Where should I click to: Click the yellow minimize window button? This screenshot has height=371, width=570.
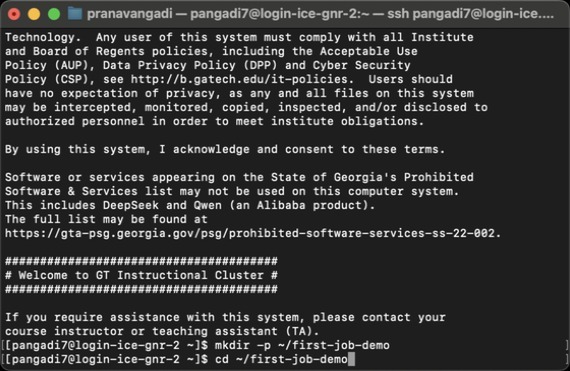pyautogui.click(x=34, y=14)
